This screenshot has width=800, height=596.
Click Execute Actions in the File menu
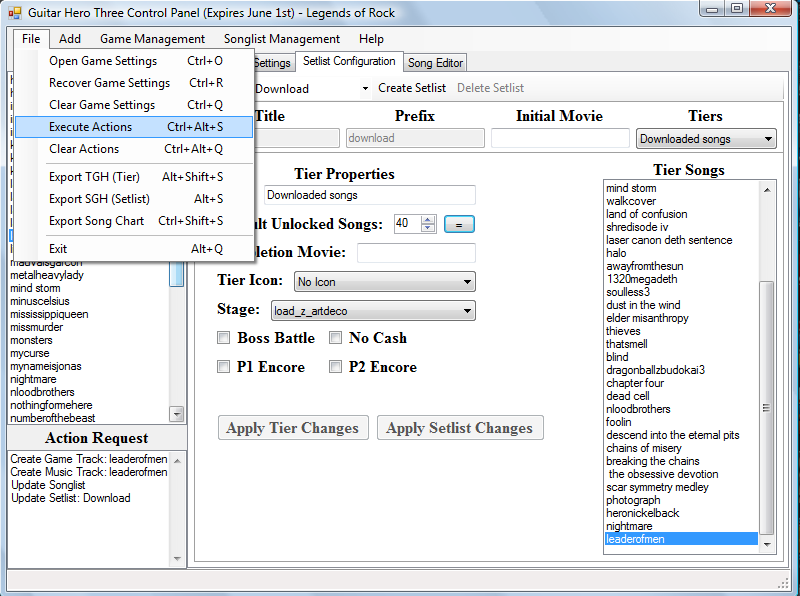(x=134, y=127)
